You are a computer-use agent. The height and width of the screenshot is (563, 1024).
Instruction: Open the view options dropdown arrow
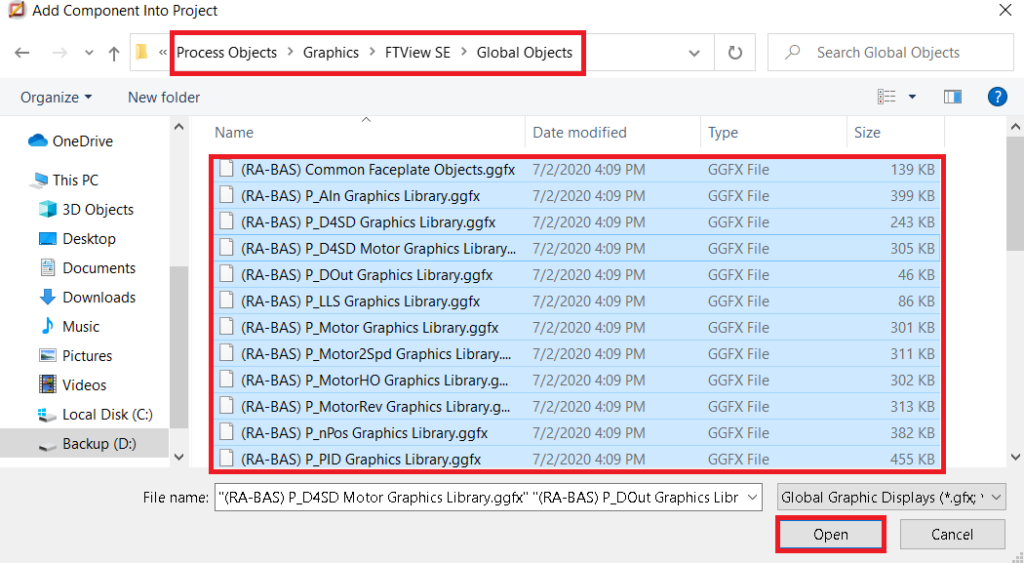(x=912, y=97)
